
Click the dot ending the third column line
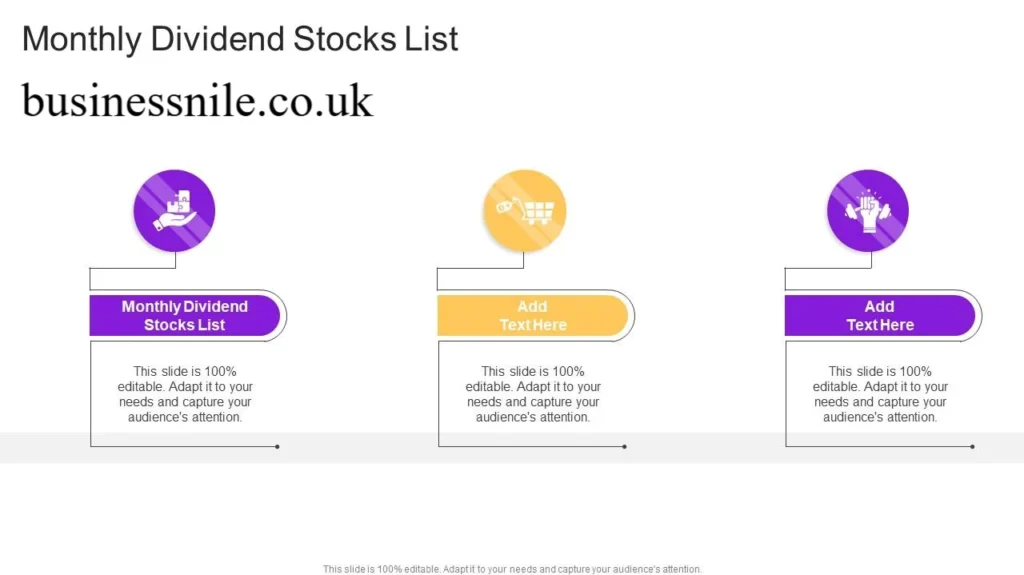(972, 447)
